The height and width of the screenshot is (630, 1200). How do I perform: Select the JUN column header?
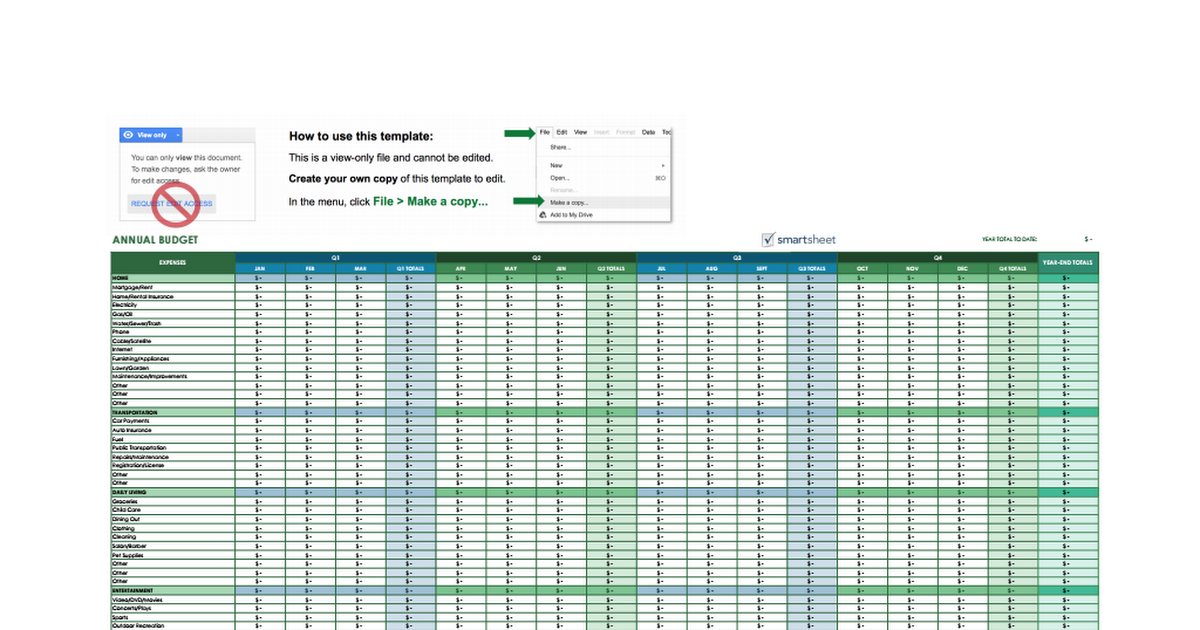click(x=561, y=268)
